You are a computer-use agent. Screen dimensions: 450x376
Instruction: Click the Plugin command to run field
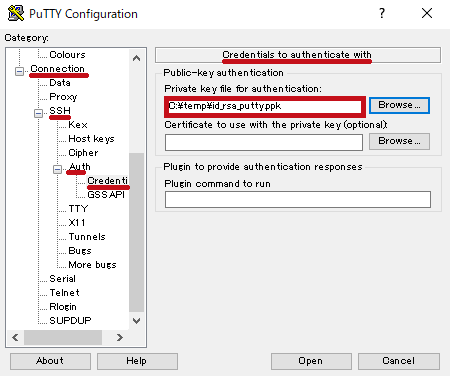(298, 199)
